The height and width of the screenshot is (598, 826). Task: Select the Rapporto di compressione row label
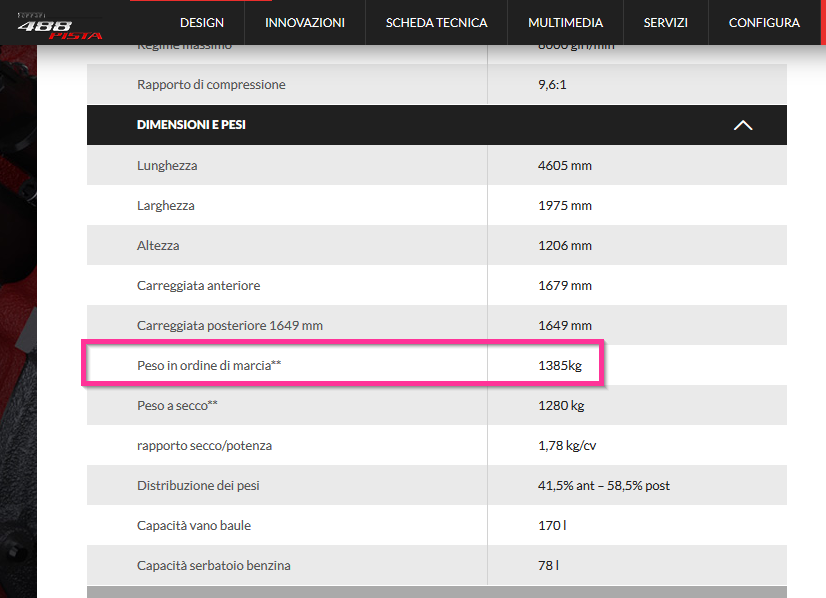click(211, 85)
